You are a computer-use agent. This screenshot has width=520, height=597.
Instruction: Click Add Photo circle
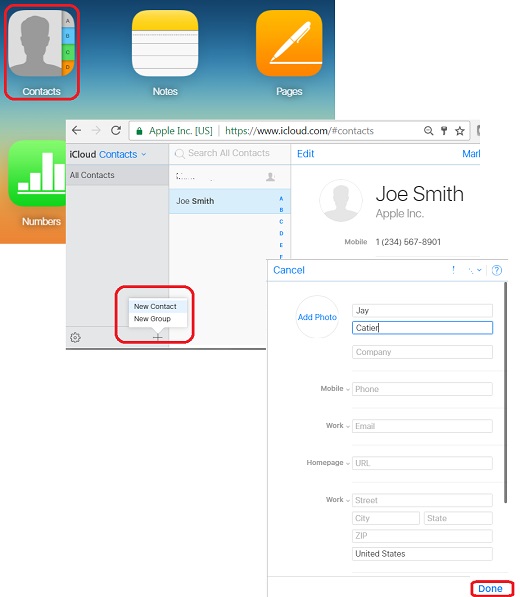(317, 317)
